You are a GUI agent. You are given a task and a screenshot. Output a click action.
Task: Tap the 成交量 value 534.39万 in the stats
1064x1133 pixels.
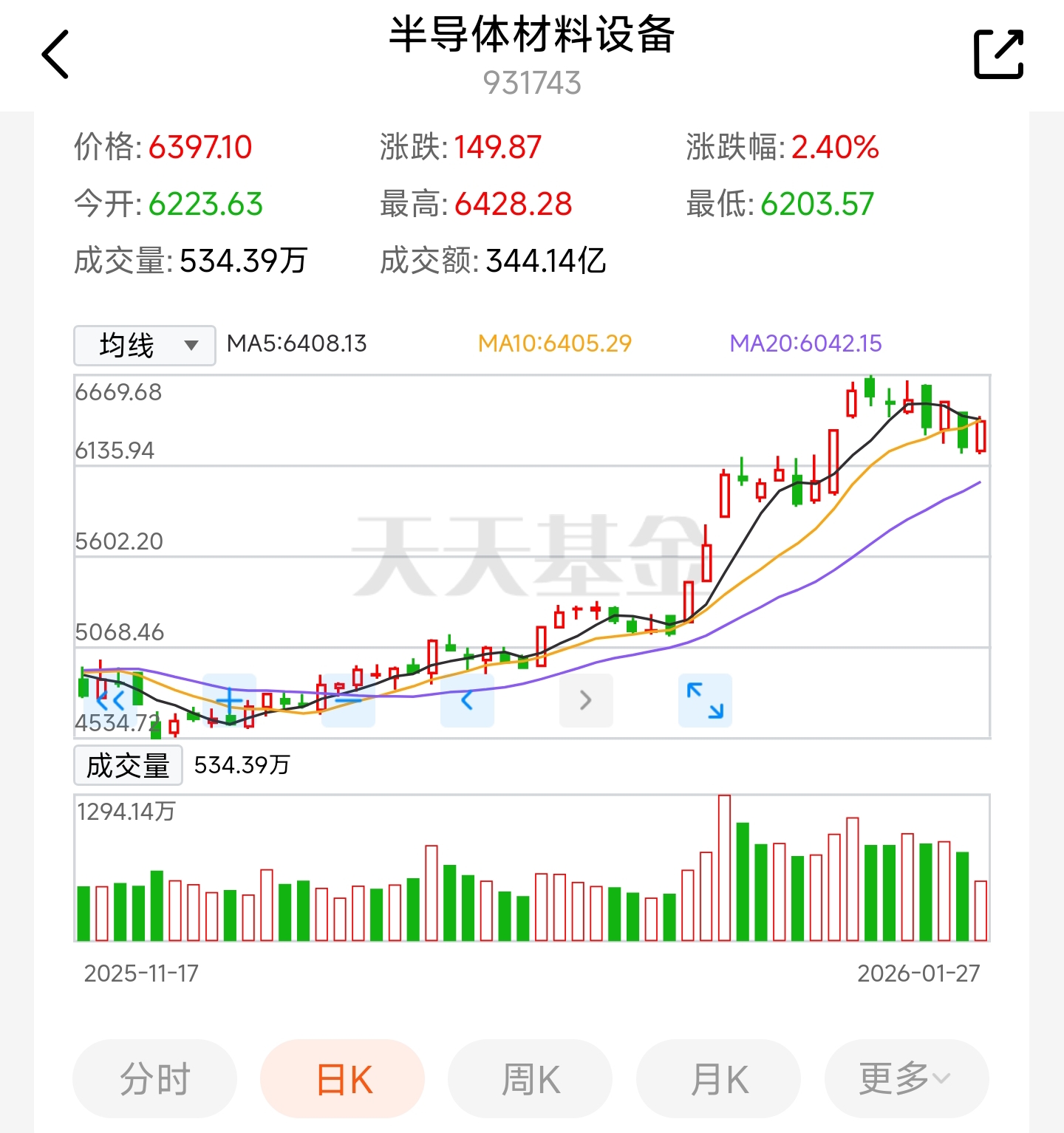pos(244,261)
